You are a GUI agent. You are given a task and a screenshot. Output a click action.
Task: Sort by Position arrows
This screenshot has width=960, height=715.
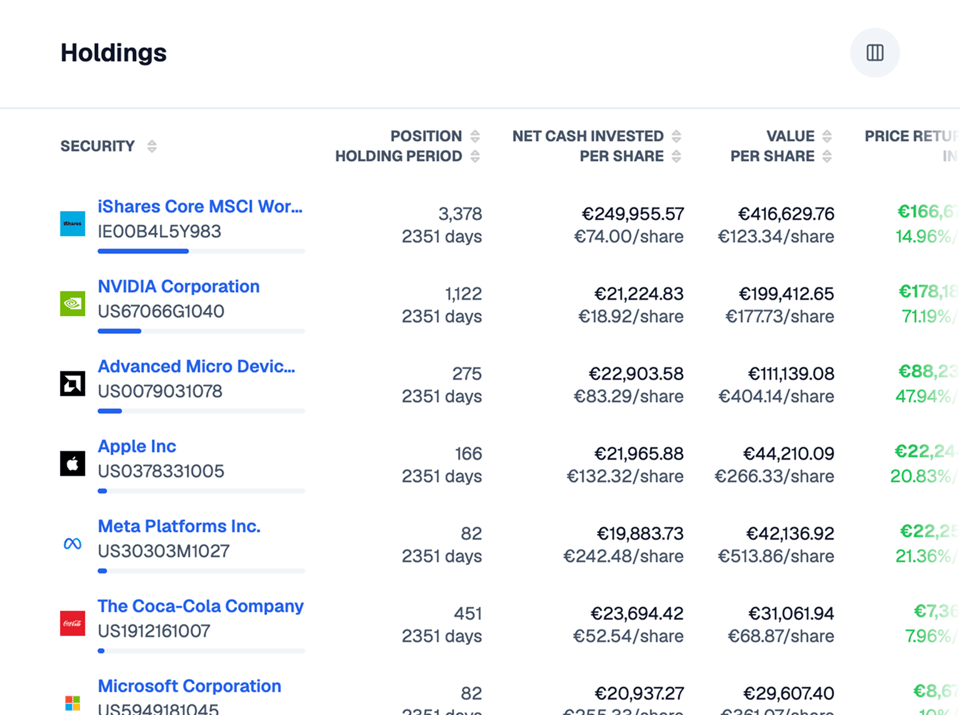pyautogui.click(x=475, y=136)
